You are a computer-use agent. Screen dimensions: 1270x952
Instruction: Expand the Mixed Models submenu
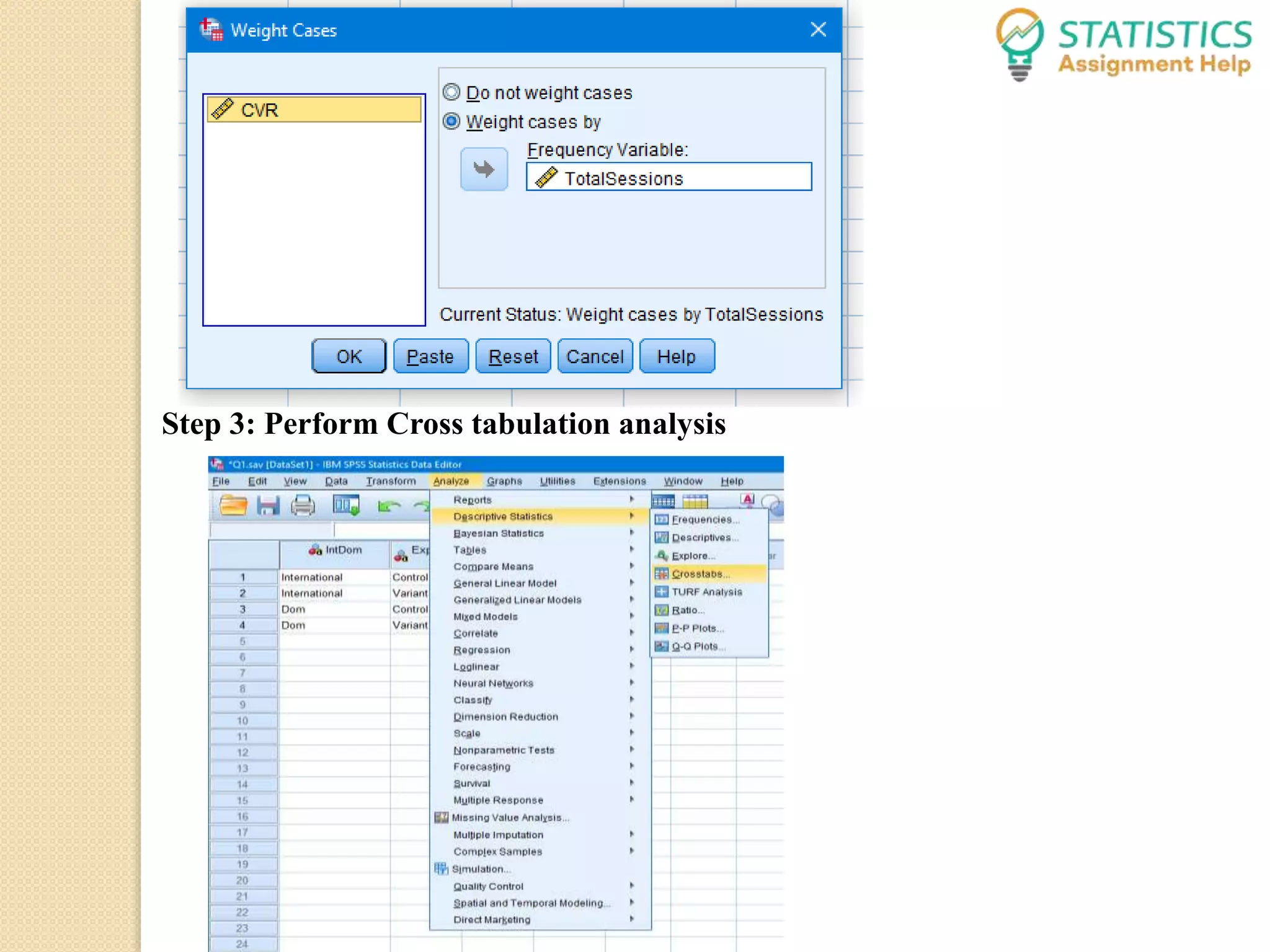(540, 617)
